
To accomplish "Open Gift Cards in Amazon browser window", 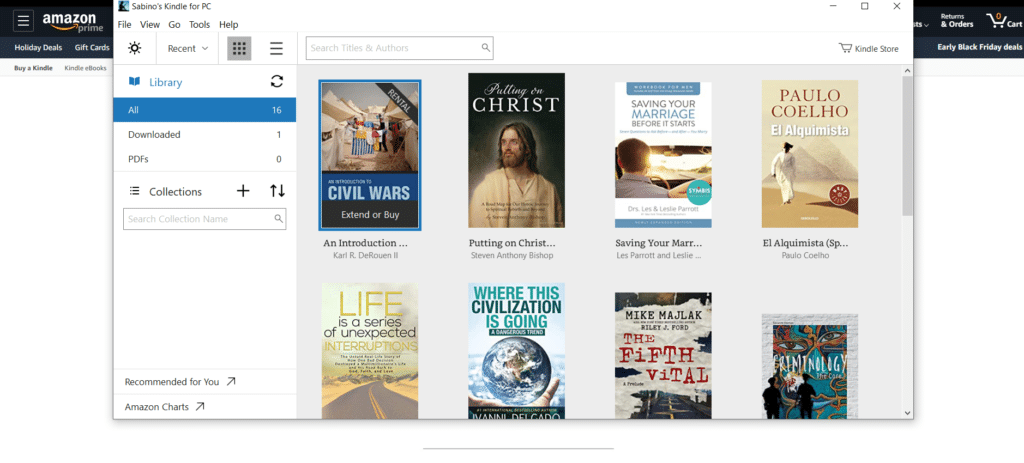I will click(x=92, y=48).
